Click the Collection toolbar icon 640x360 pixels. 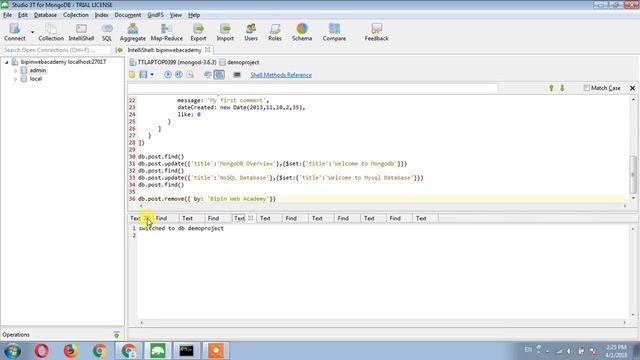(x=51, y=32)
